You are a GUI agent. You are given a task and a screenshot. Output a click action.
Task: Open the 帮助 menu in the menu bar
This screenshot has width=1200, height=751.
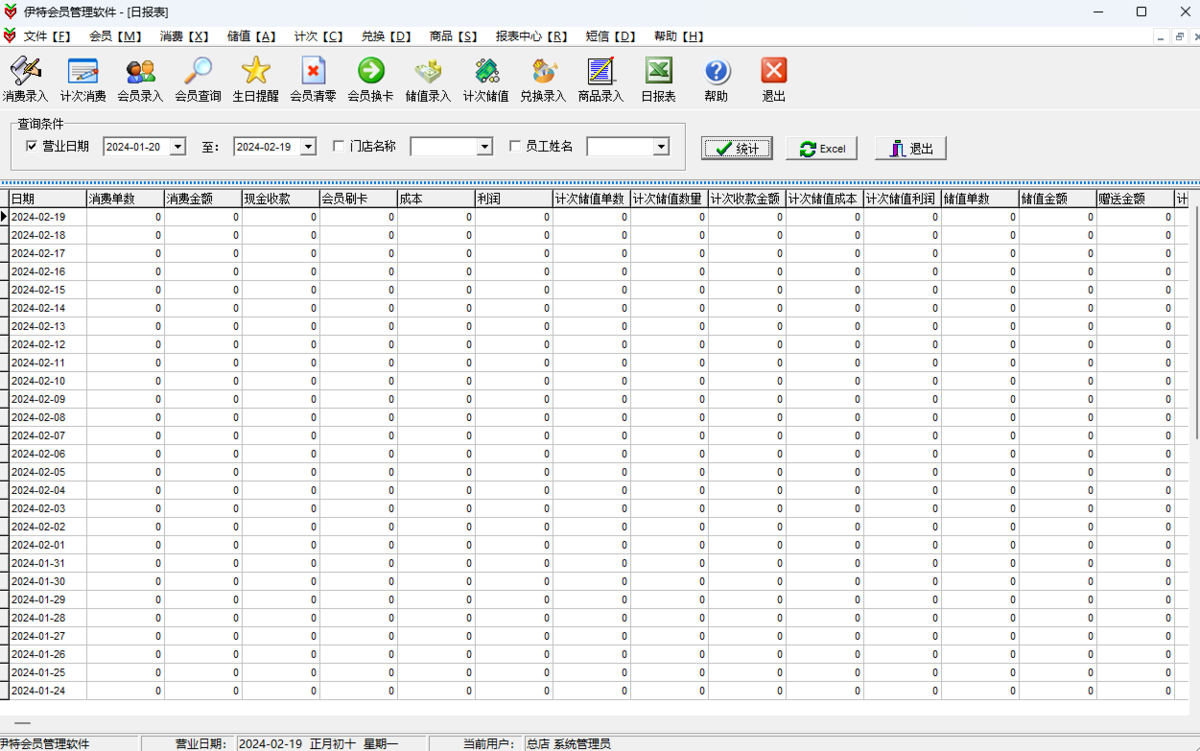click(679, 36)
